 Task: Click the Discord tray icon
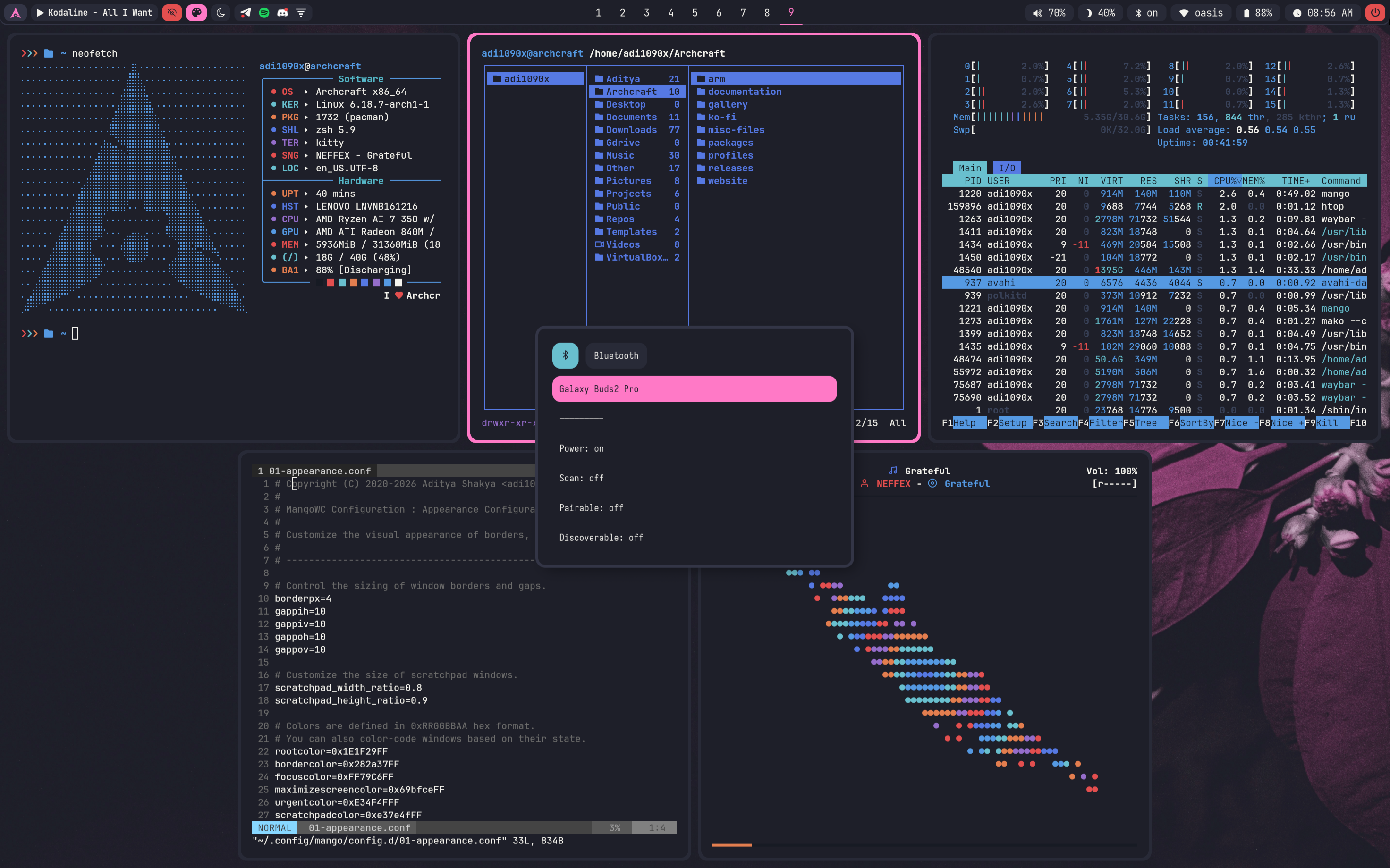pos(282,13)
